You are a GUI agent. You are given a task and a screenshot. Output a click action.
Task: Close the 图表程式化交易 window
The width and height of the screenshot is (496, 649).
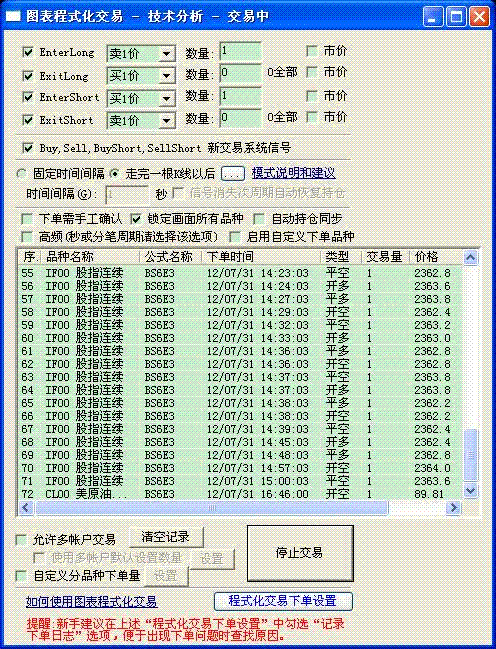pyautogui.click(x=479, y=17)
